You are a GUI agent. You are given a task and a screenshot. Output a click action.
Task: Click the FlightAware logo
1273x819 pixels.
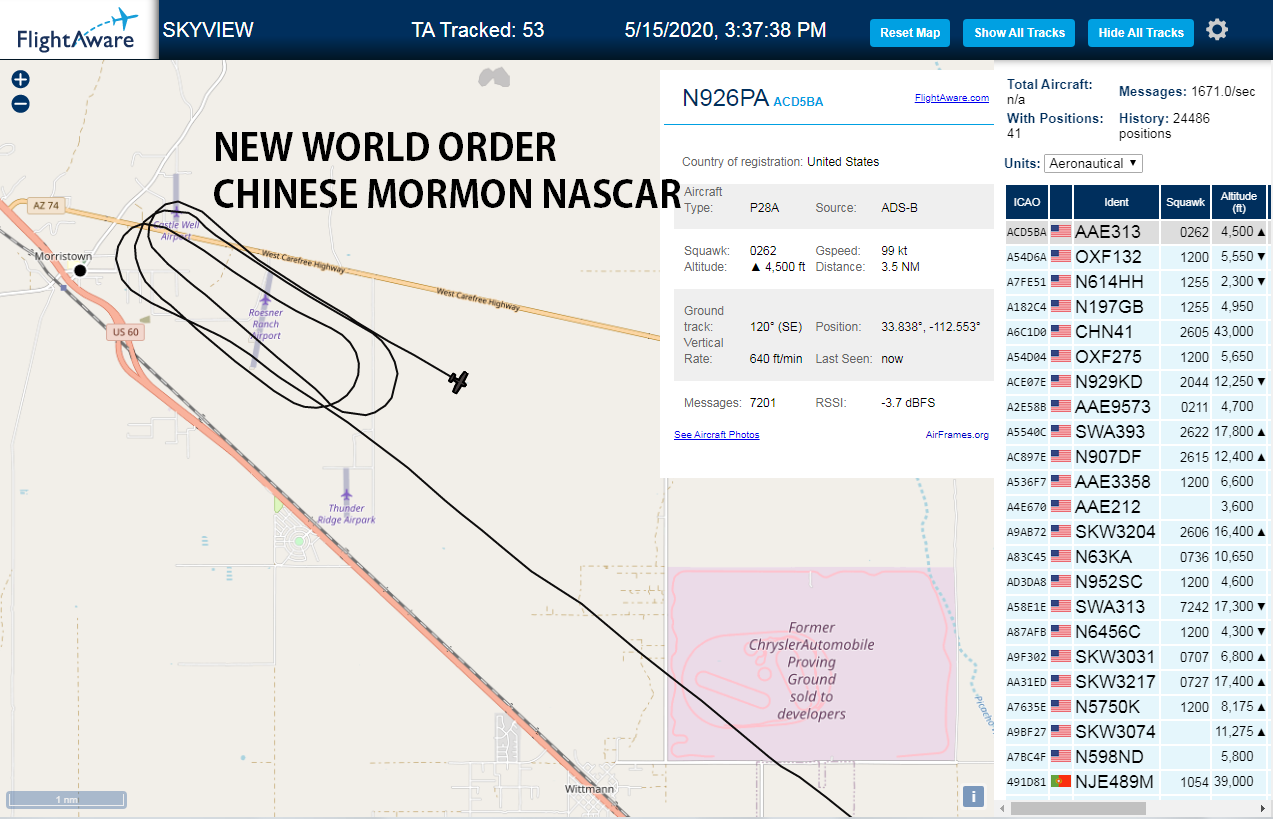tap(78, 30)
